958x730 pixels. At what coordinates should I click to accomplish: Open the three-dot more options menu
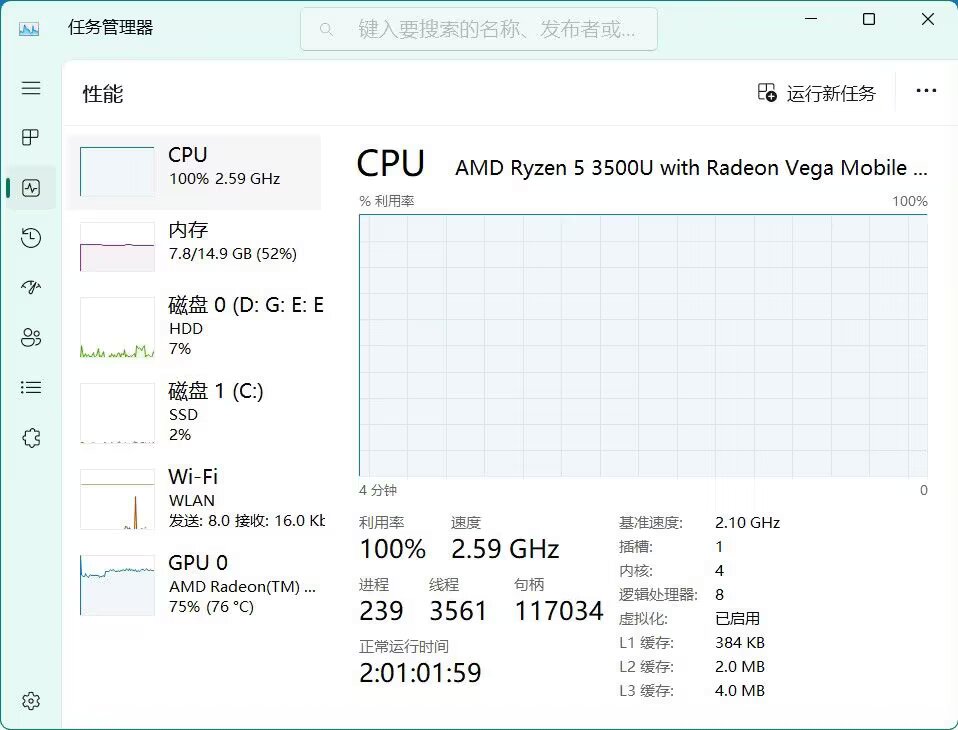926,92
